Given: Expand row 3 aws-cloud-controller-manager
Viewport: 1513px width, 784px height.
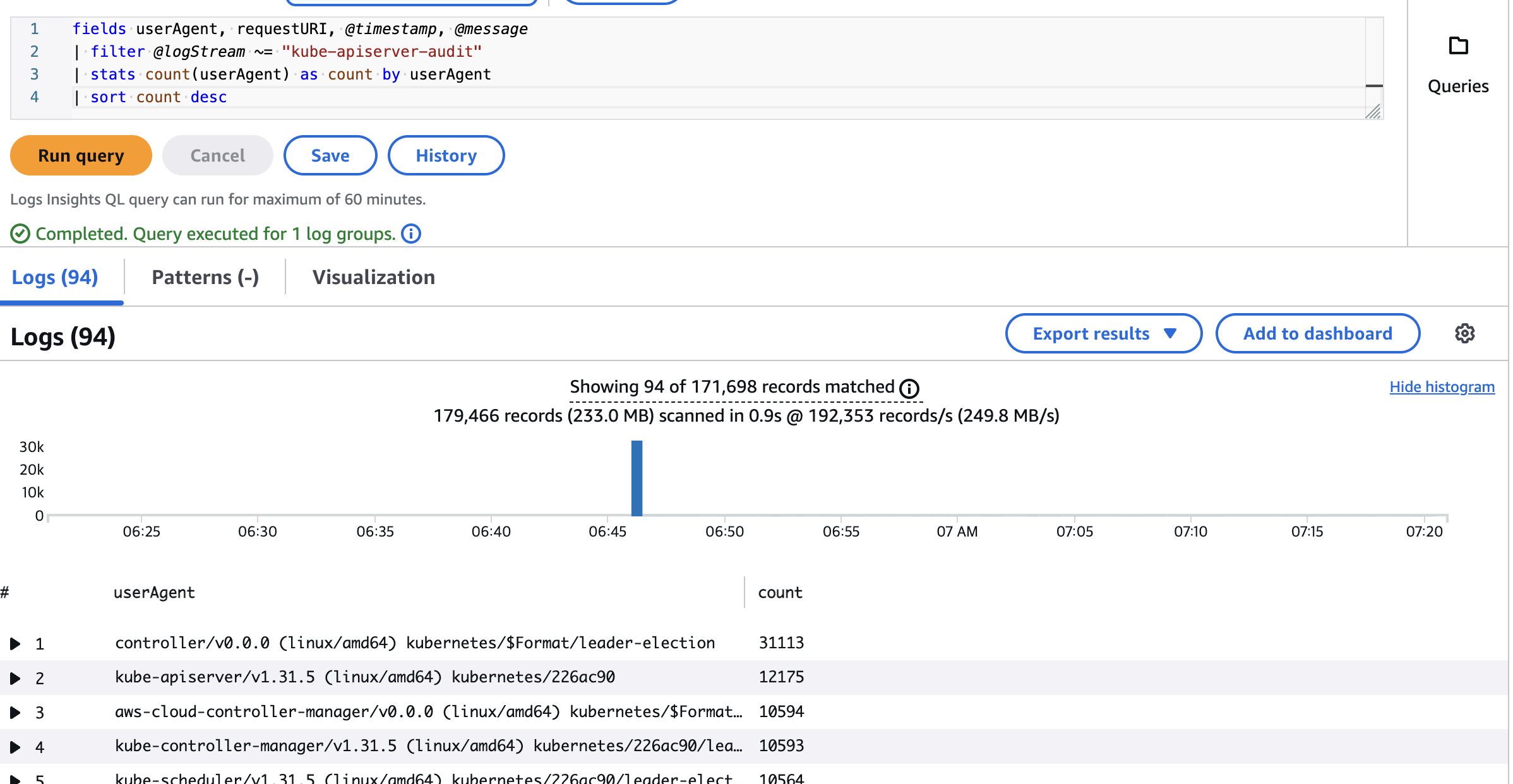Looking at the screenshot, I should point(15,713).
